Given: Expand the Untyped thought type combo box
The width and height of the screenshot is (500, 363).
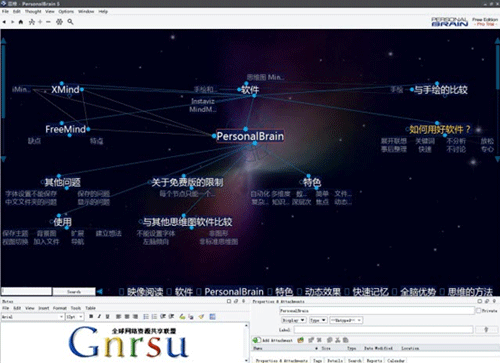Looking at the screenshot, I should click(x=346, y=320).
